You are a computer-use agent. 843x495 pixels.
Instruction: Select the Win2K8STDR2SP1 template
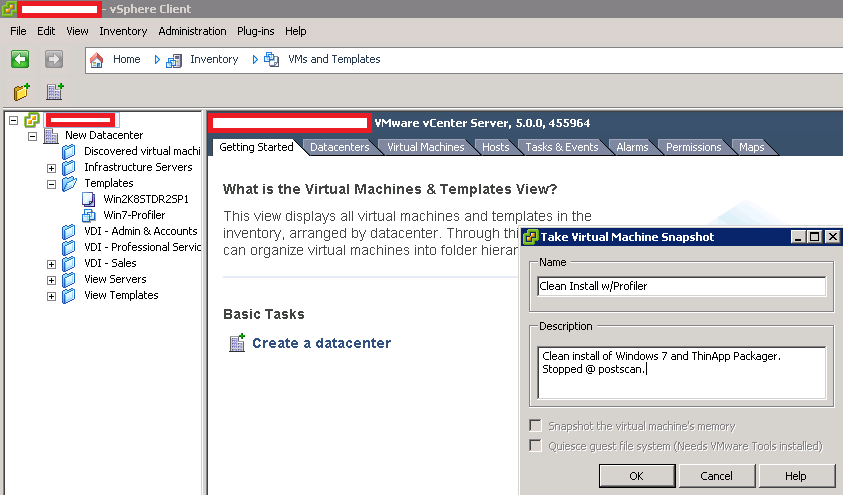(x=145, y=199)
